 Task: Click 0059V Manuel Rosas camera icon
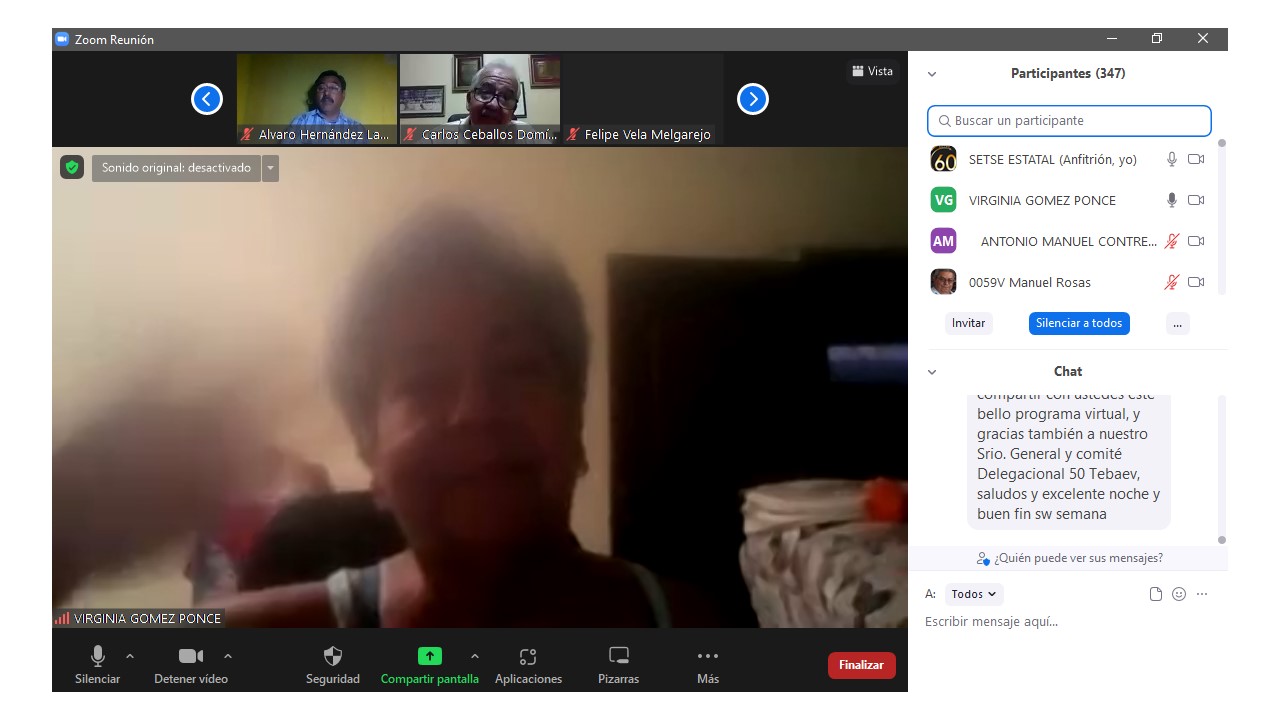click(1196, 282)
